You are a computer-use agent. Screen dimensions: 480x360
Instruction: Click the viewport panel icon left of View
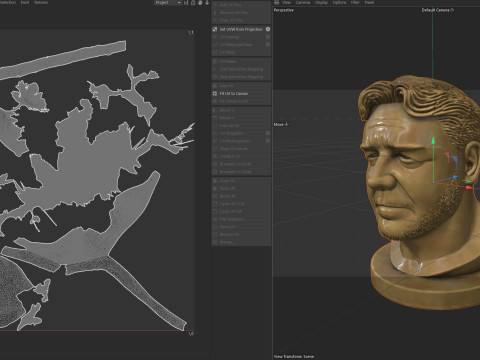[x=276, y=2]
